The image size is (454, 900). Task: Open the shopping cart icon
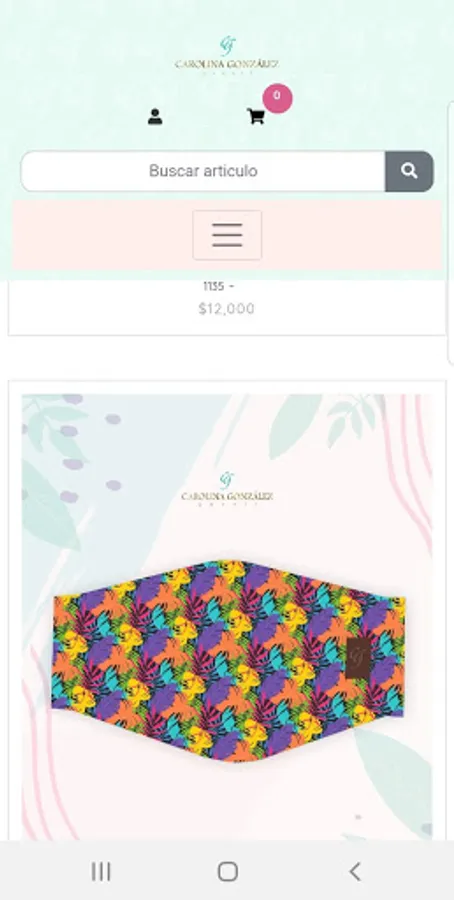click(x=255, y=117)
